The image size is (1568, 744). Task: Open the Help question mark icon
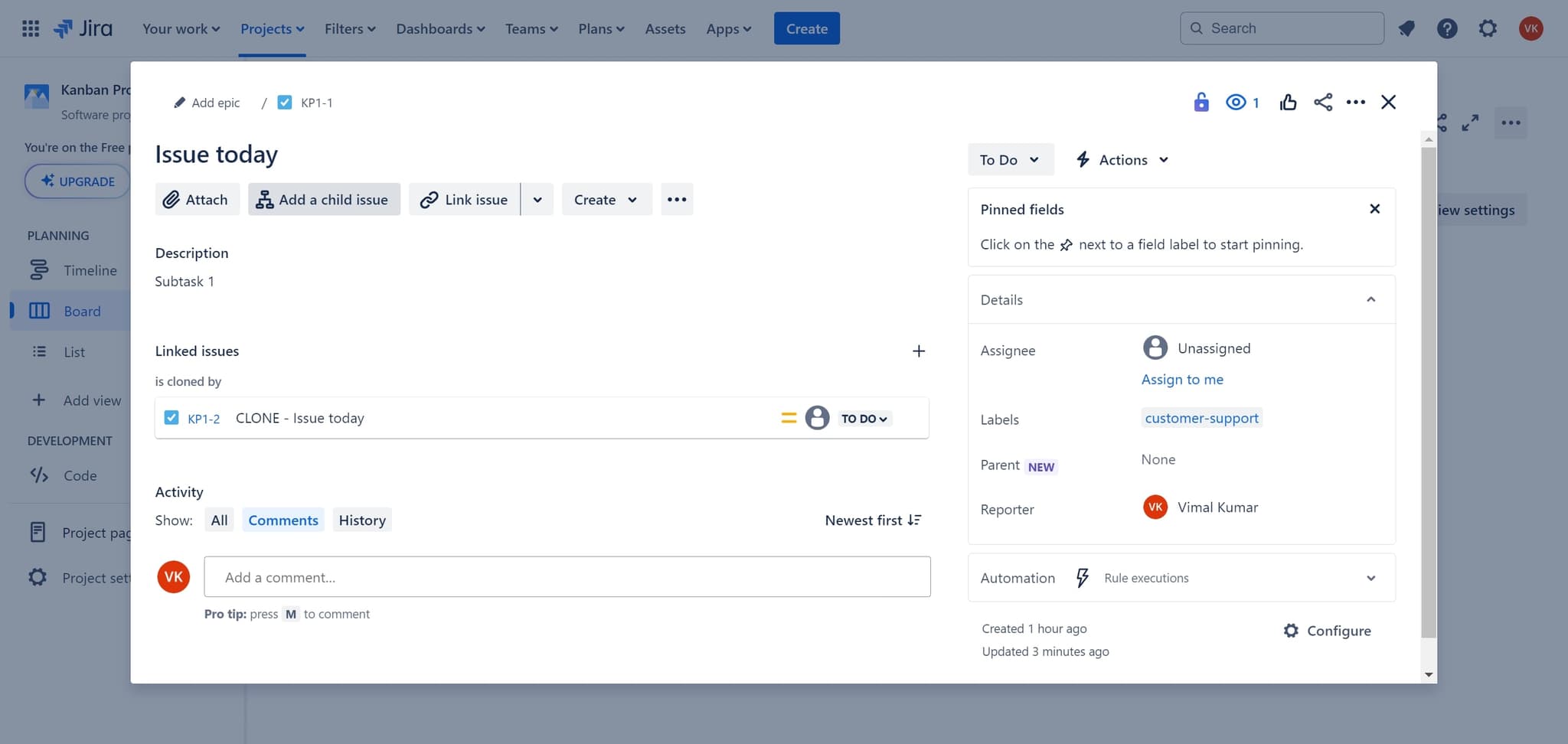[1446, 28]
